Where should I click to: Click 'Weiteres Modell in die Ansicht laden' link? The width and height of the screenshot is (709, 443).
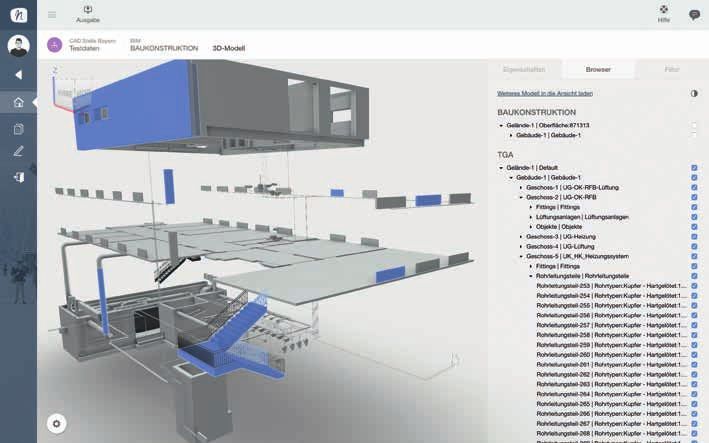[x=545, y=93]
